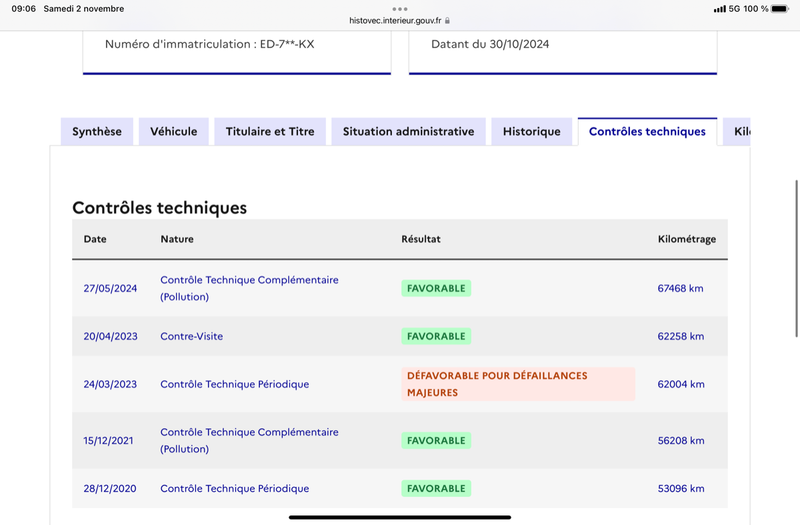This screenshot has height=525, width=800.
Task: Tap the home indicator bar at bottom
Action: tap(399, 517)
